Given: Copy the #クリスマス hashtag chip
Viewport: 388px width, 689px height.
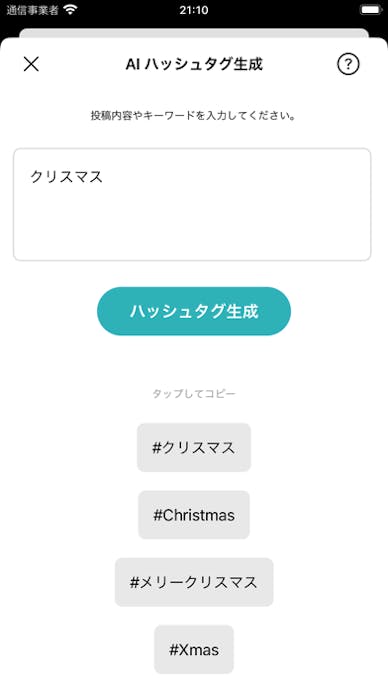Looking at the screenshot, I should pyautogui.click(x=194, y=447).
